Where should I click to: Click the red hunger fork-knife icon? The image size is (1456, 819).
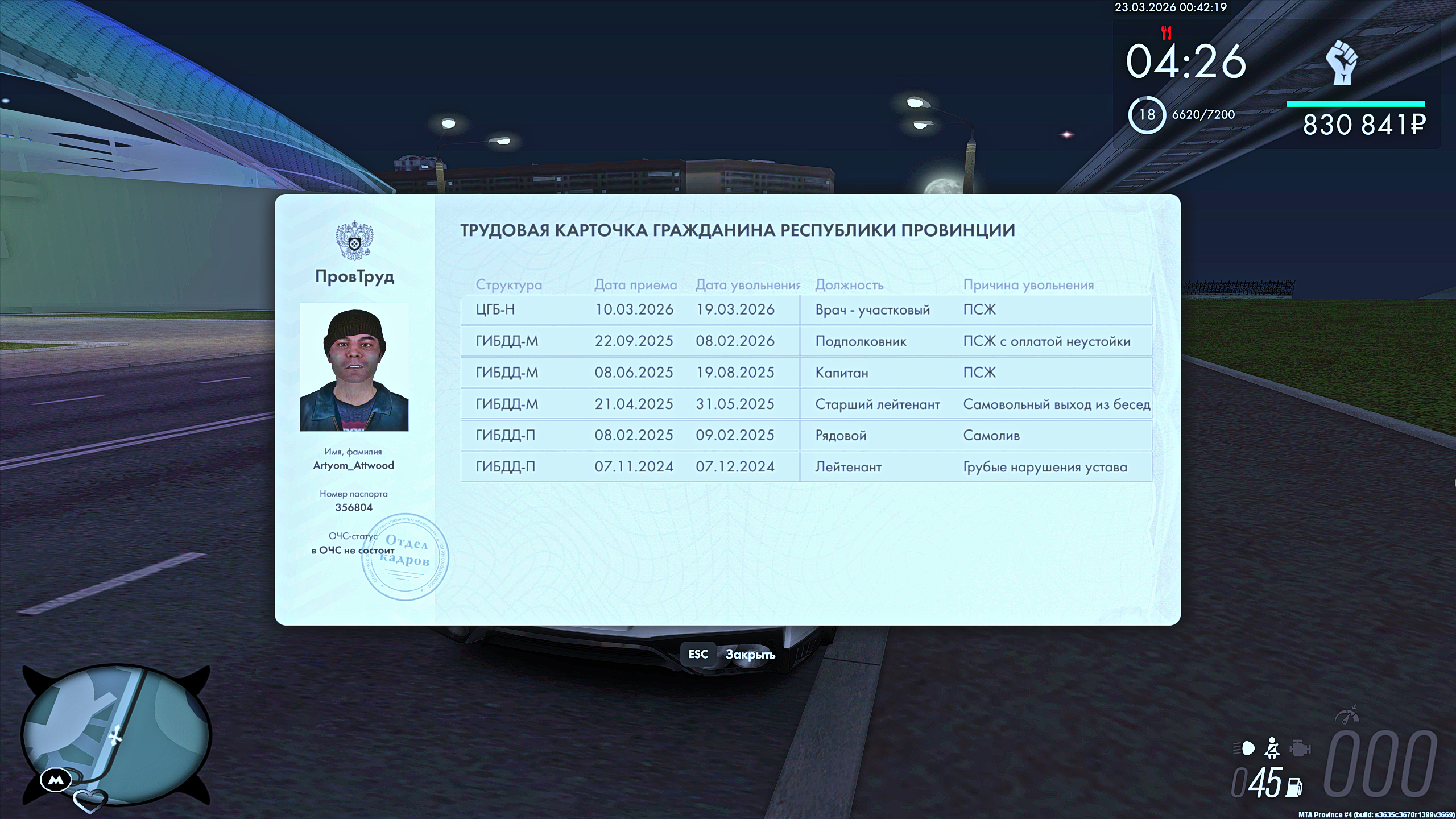[x=1167, y=33]
